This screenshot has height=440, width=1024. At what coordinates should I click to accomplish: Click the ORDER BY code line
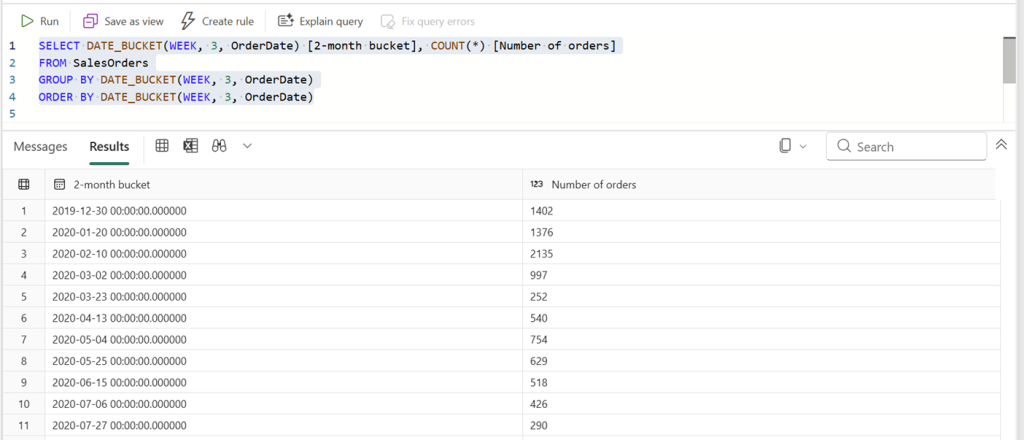[176, 97]
